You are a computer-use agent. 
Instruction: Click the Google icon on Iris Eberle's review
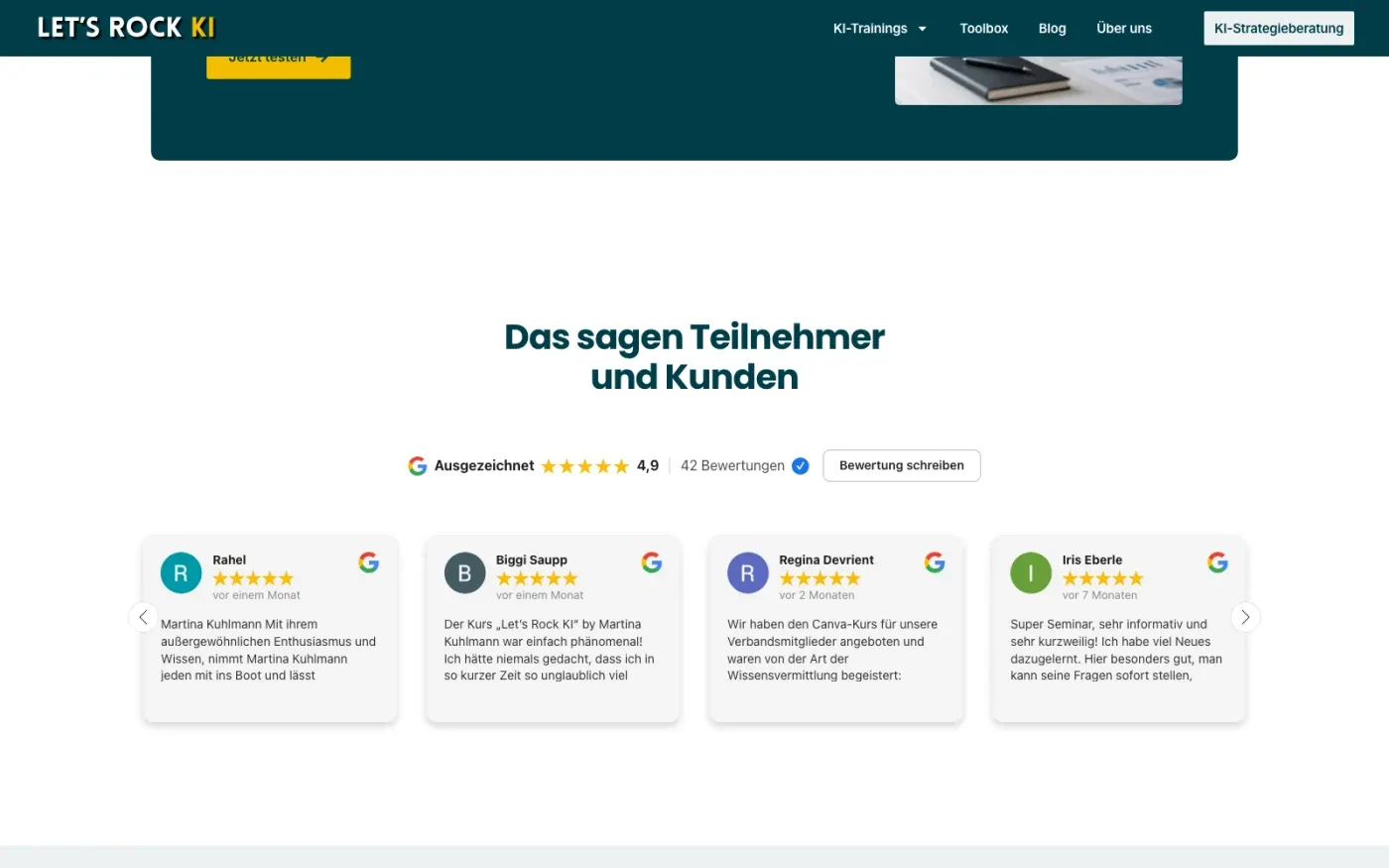(1217, 562)
